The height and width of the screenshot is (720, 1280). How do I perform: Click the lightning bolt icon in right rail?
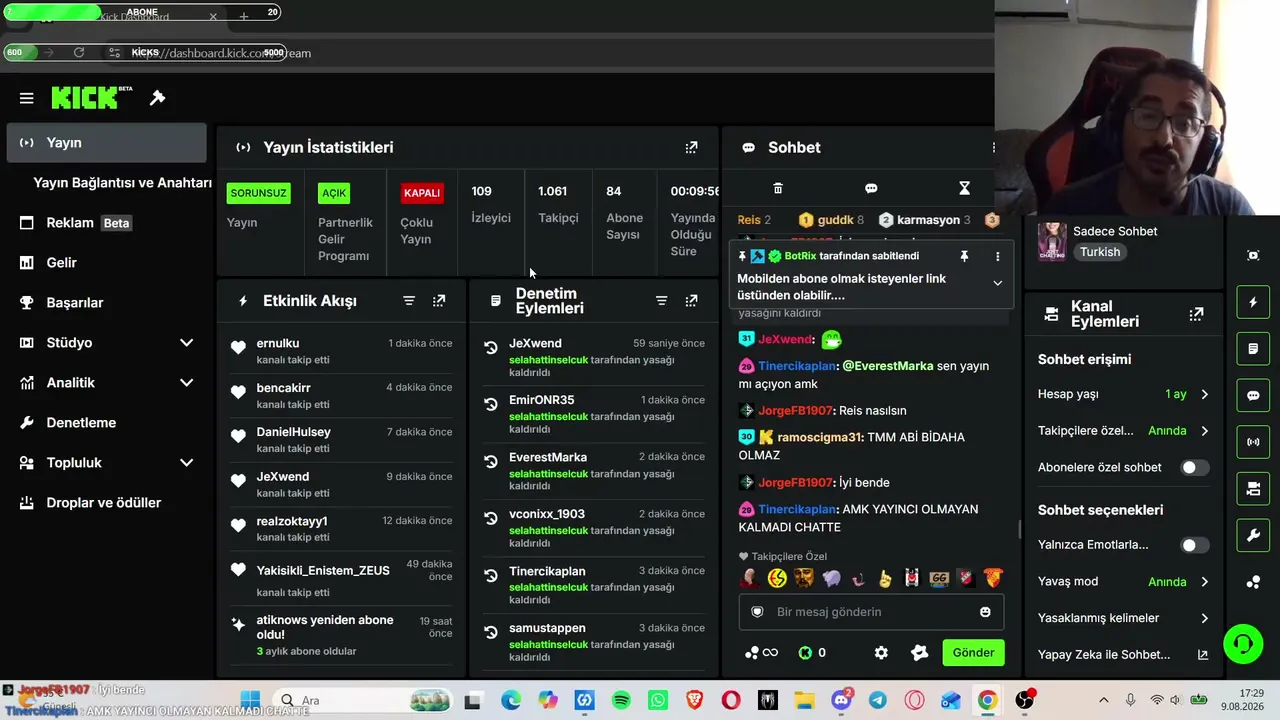(x=1253, y=302)
